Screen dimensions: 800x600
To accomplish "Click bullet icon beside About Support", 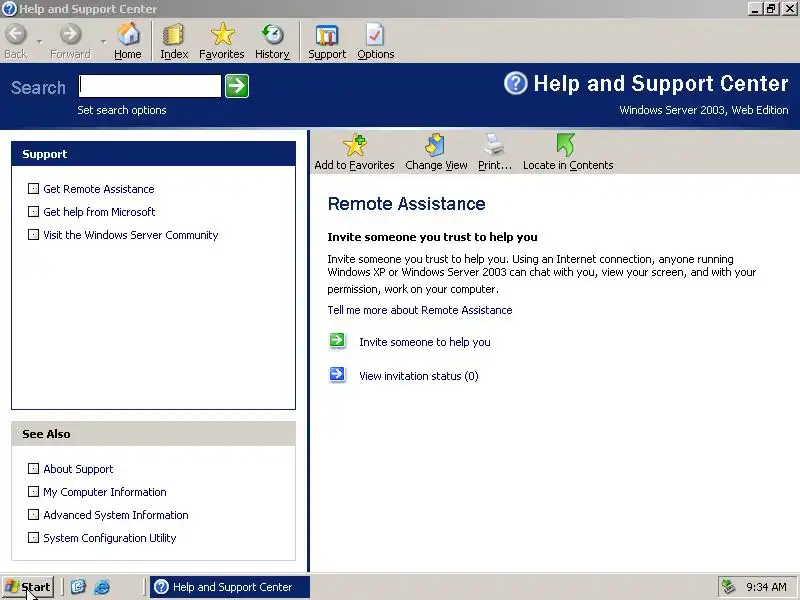I will point(33,468).
